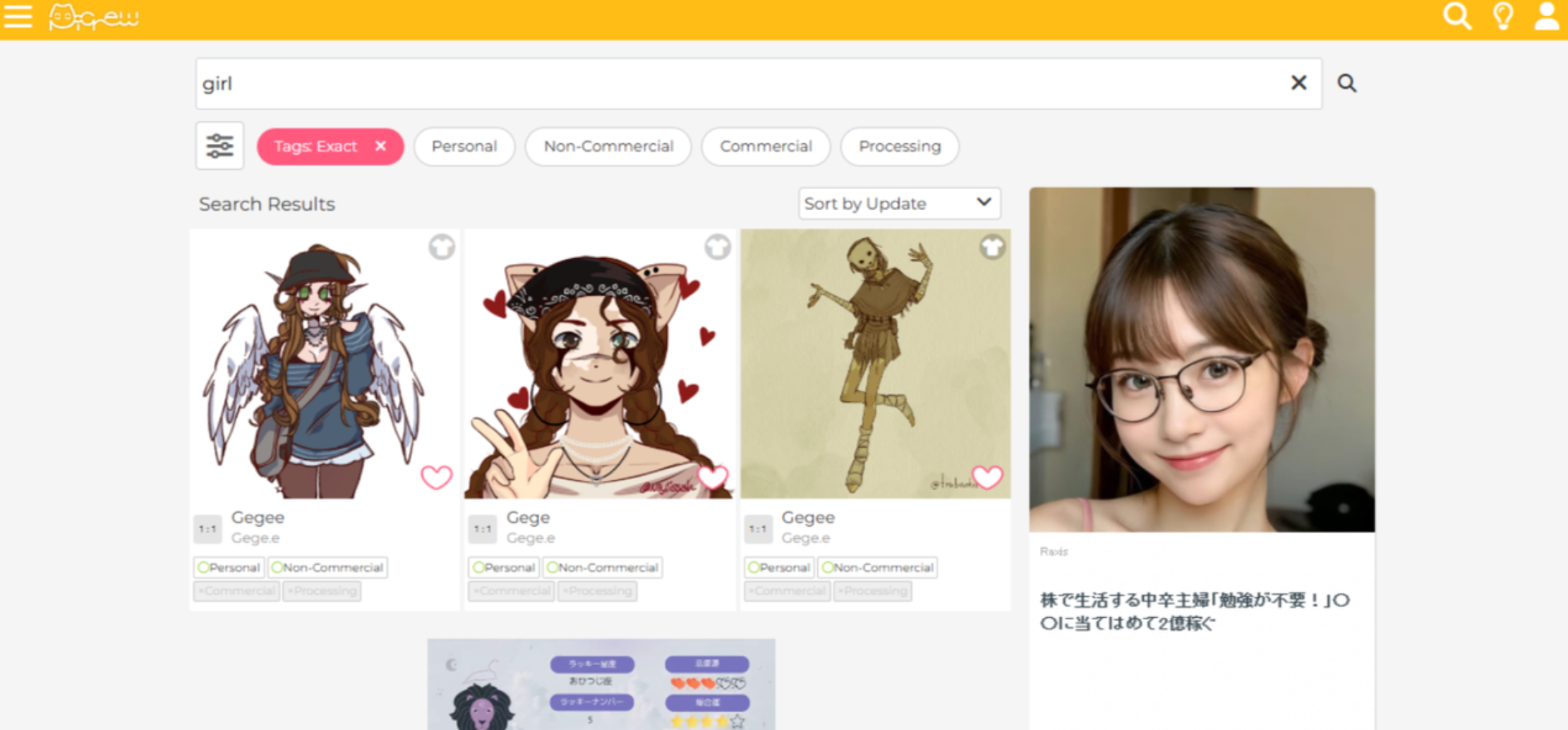The width and height of the screenshot is (1568, 730).
Task: Toggle the Tags: Exact filter chip
Action: click(x=330, y=146)
